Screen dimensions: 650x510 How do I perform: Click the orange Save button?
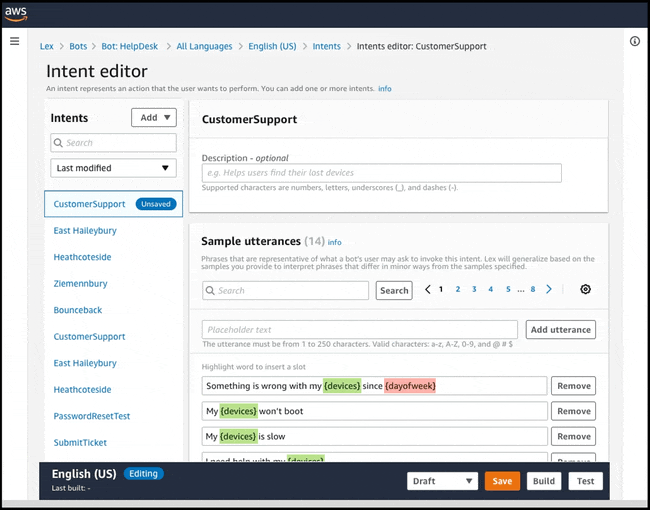click(502, 481)
